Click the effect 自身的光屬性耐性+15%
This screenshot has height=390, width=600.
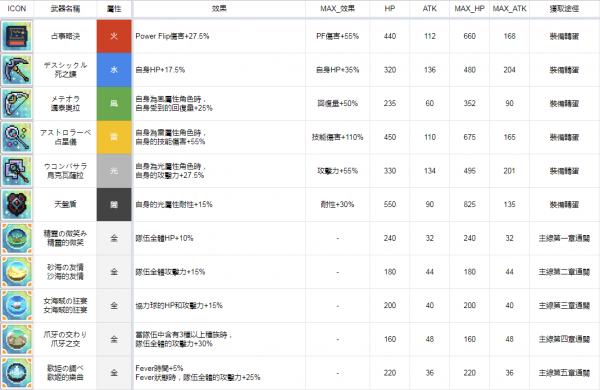[x=174, y=205]
